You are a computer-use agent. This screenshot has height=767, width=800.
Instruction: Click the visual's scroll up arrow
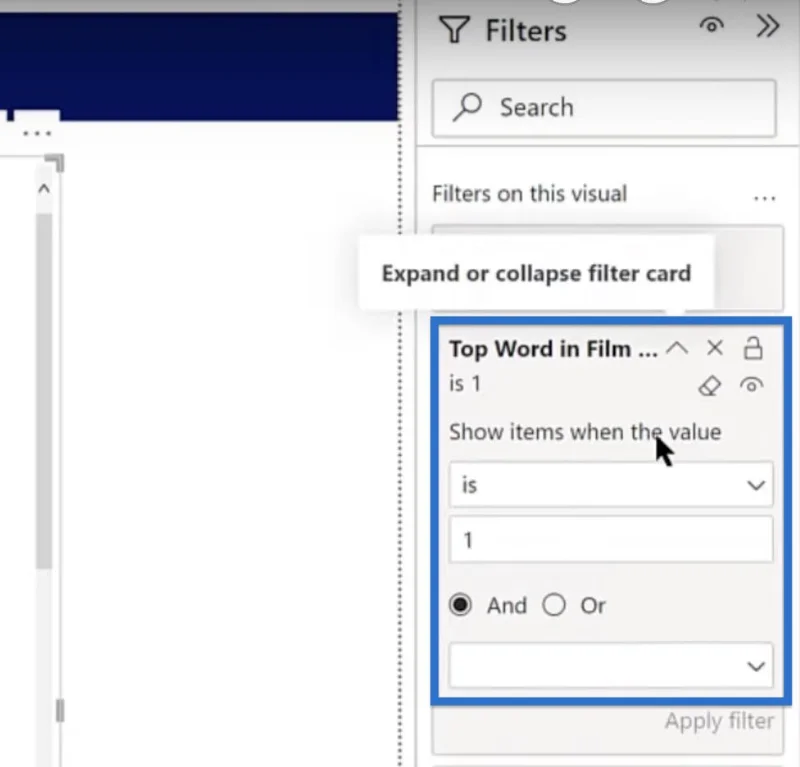coord(44,189)
